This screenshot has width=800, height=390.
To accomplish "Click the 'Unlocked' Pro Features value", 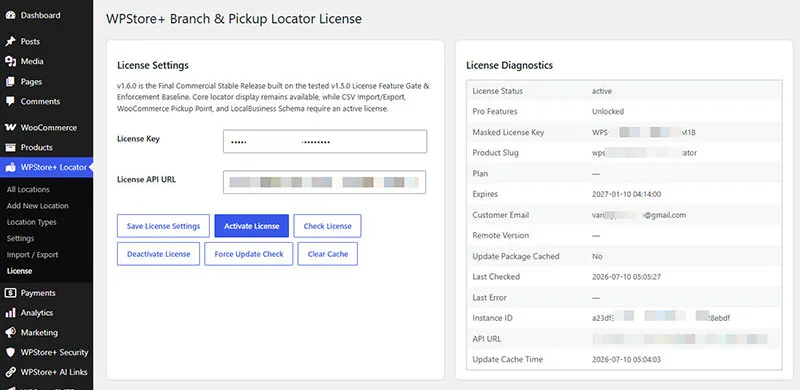I will coord(608,111).
